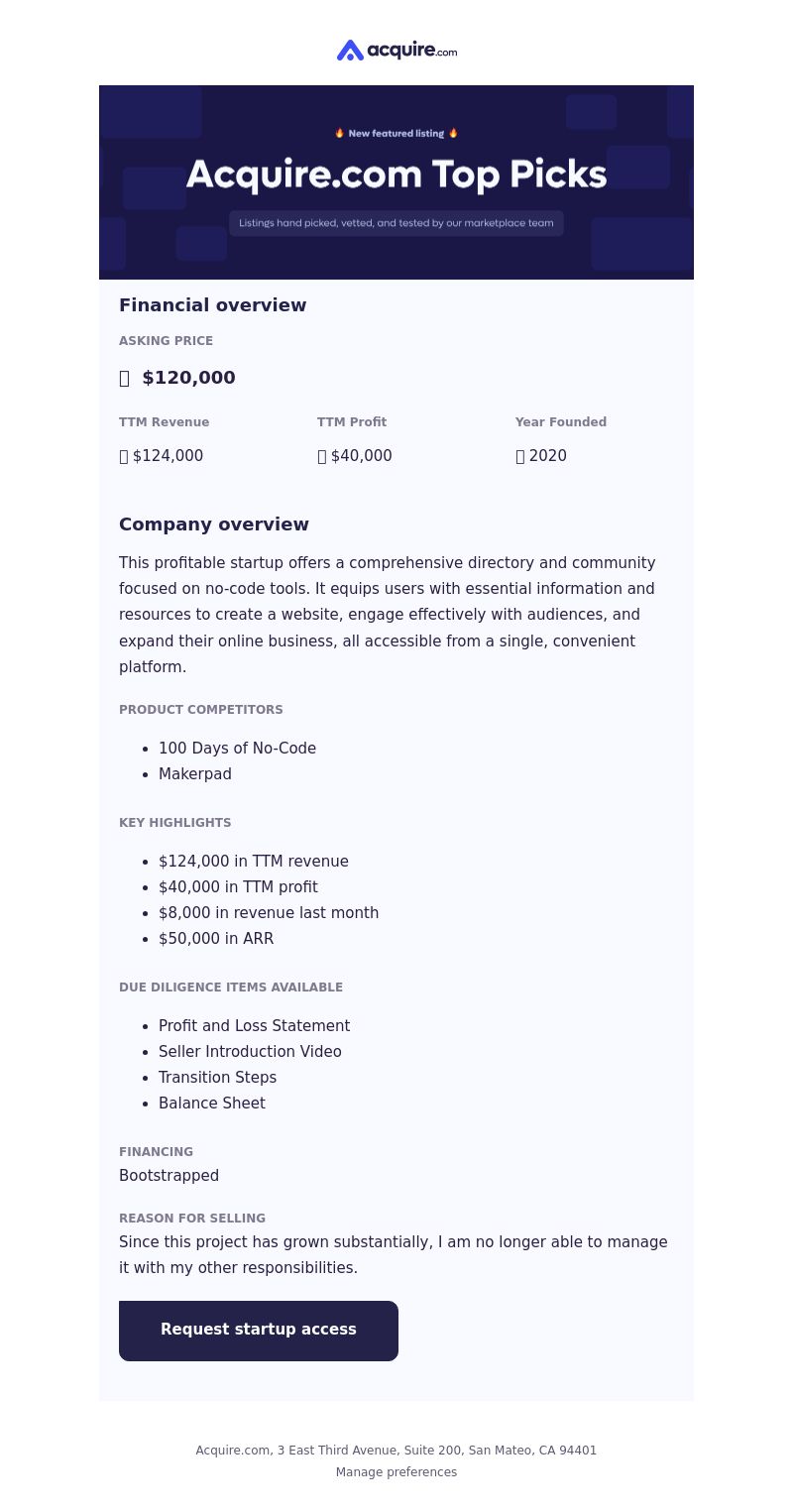Viewport: 793px width, 1512px height.
Task: Click the icon beside $124,000 TTM revenue
Action: tap(124, 456)
